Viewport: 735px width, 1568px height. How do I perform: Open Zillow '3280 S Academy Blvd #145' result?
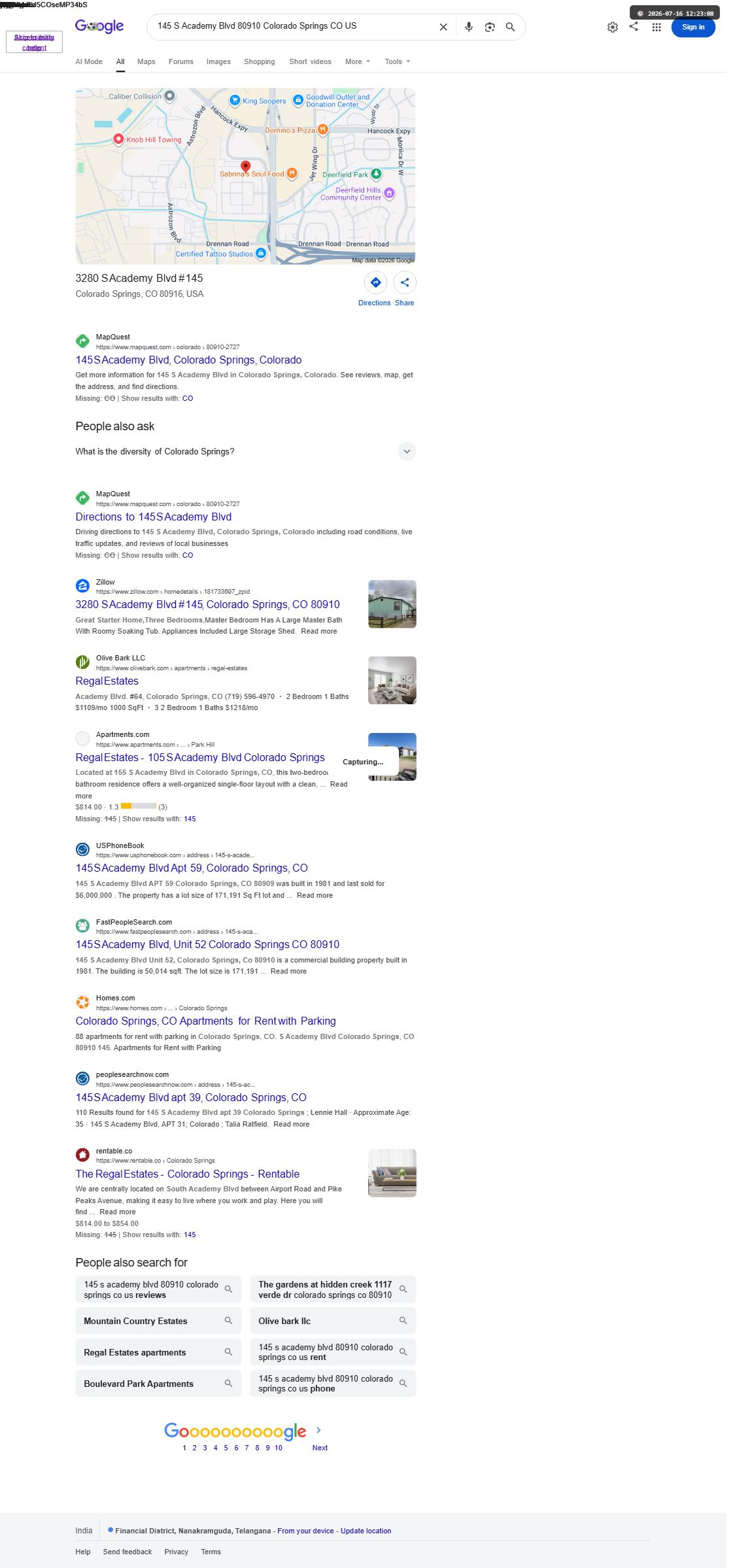pos(208,604)
